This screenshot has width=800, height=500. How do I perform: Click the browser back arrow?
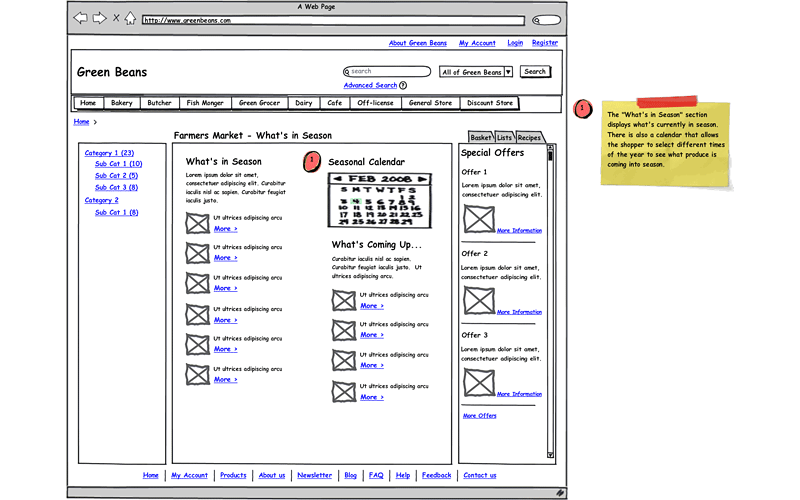(80, 18)
